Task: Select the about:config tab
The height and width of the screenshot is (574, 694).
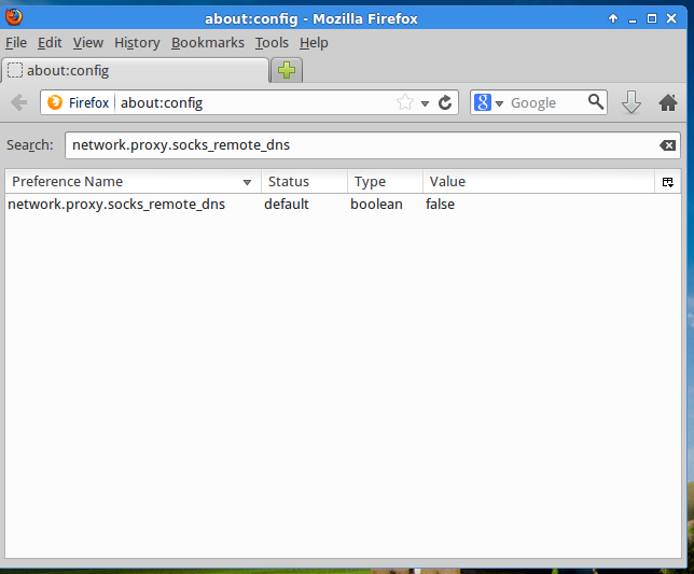Action: point(135,70)
